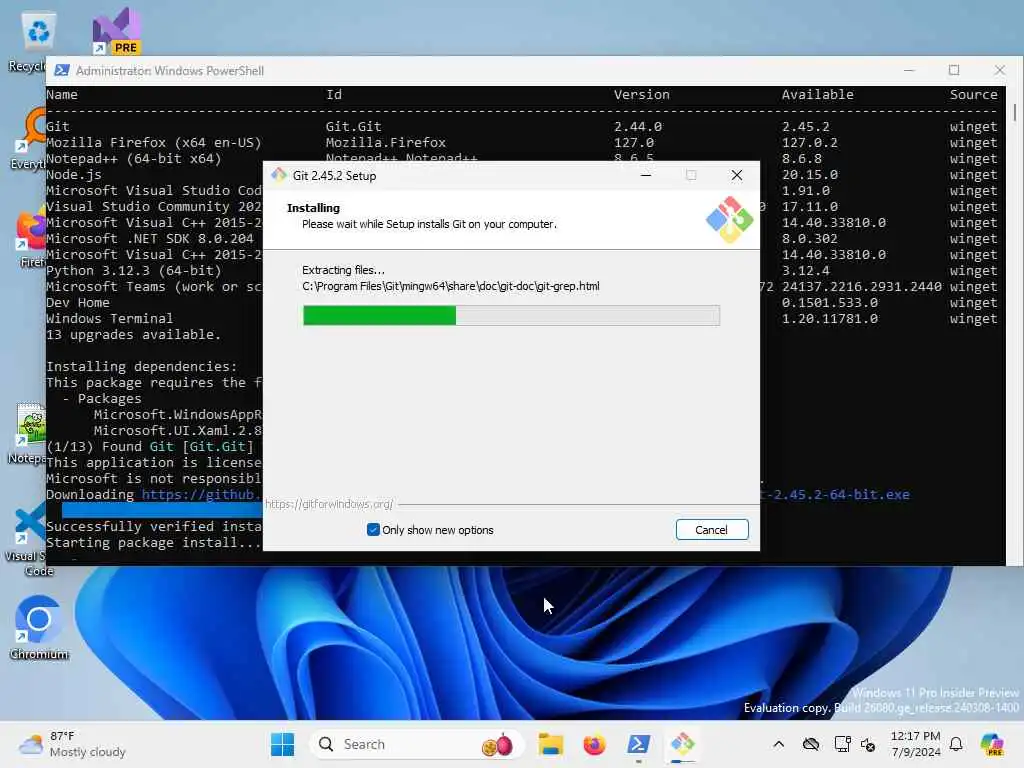The image size is (1024, 768).
Task: Maximize the Administrator PowerShell window
Action: tap(954, 70)
